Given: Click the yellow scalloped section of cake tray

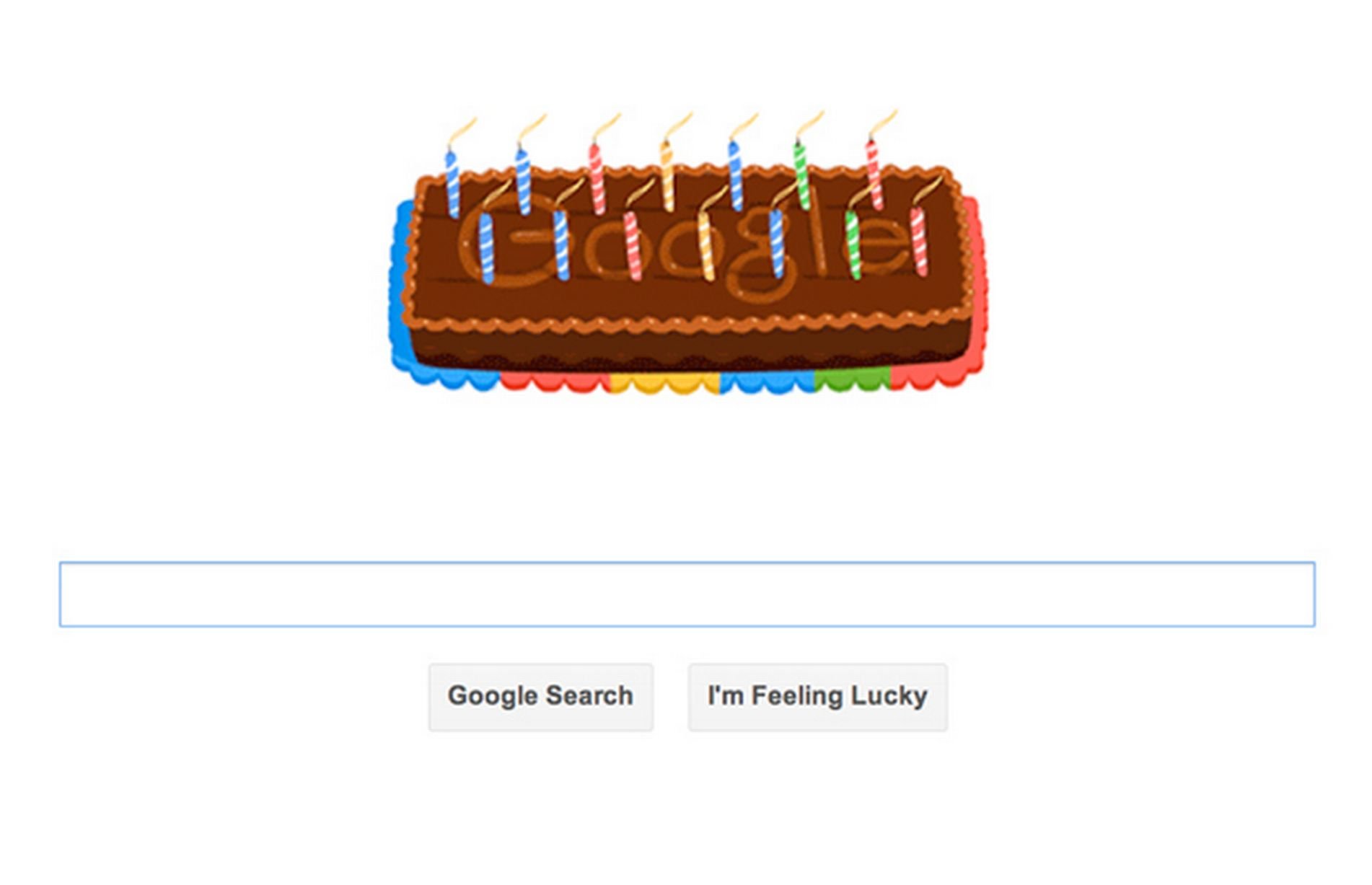Looking at the screenshot, I should pyautogui.click(x=665, y=383).
